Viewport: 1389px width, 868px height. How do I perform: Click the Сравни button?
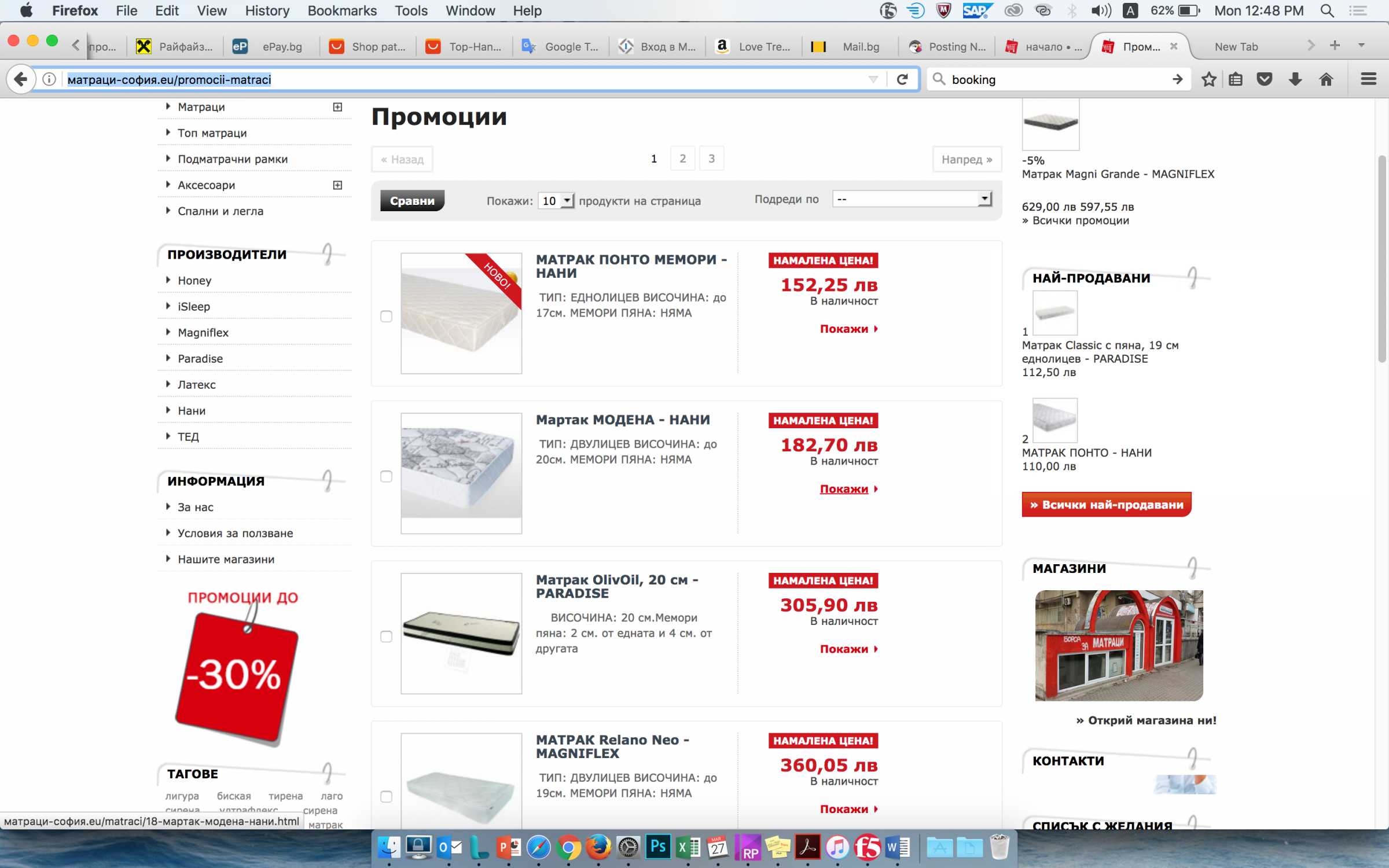click(411, 201)
